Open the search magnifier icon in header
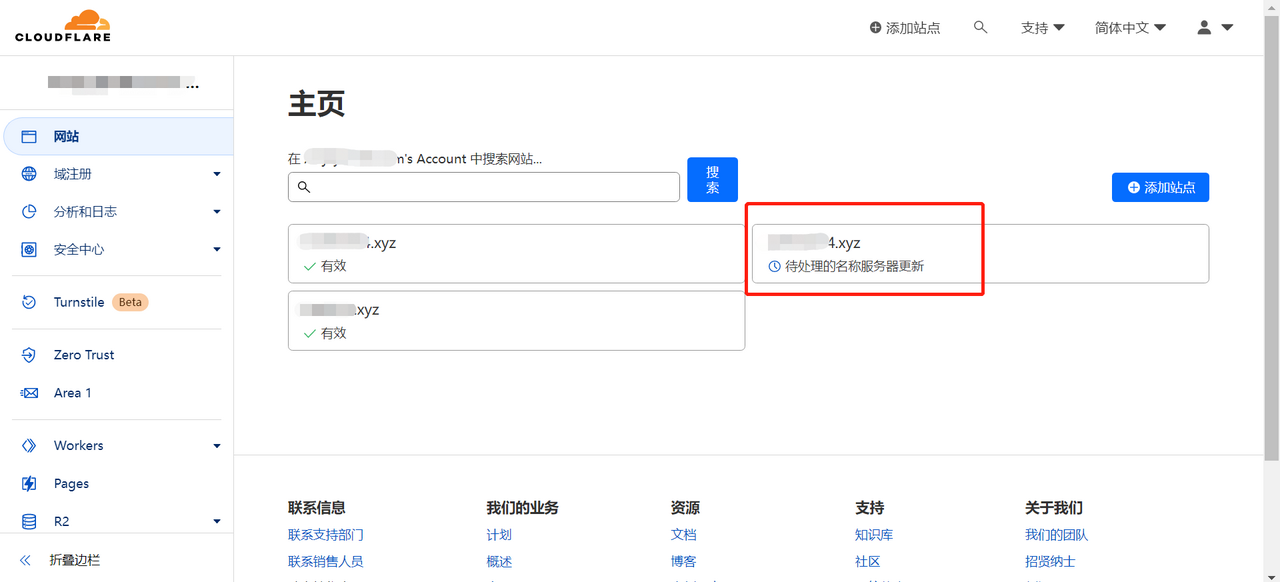Image resolution: width=1280 pixels, height=582 pixels. pyautogui.click(x=980, y=28)
